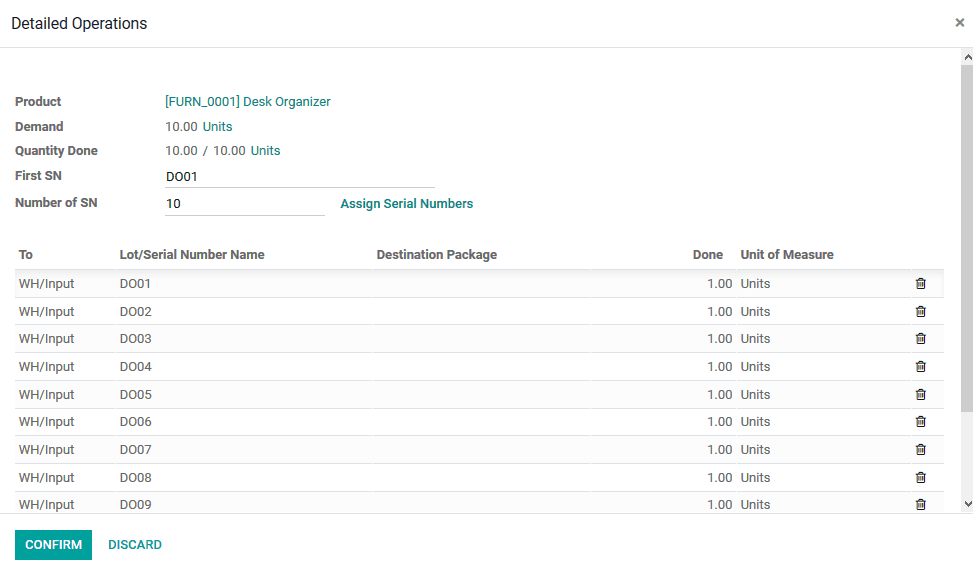Sort by the Done column header
Viewport: 973px width, 579px height.
[x=707, y=255]
